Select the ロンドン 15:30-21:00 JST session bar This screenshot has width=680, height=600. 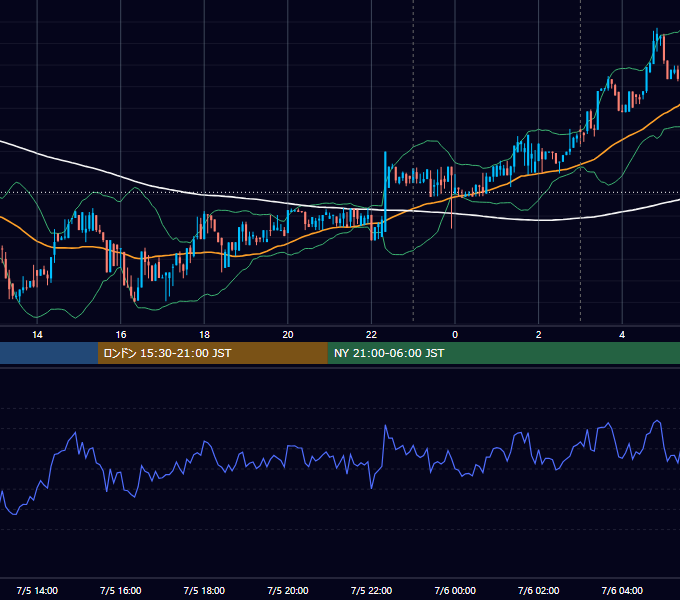[x=212, y=353]
